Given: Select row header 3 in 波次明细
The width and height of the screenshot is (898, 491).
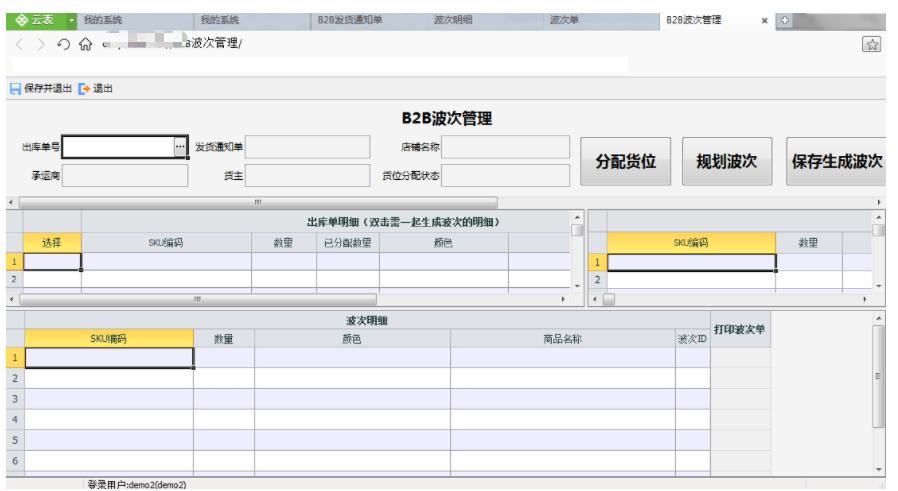Looking at the screenshot, I should [15, 399].
